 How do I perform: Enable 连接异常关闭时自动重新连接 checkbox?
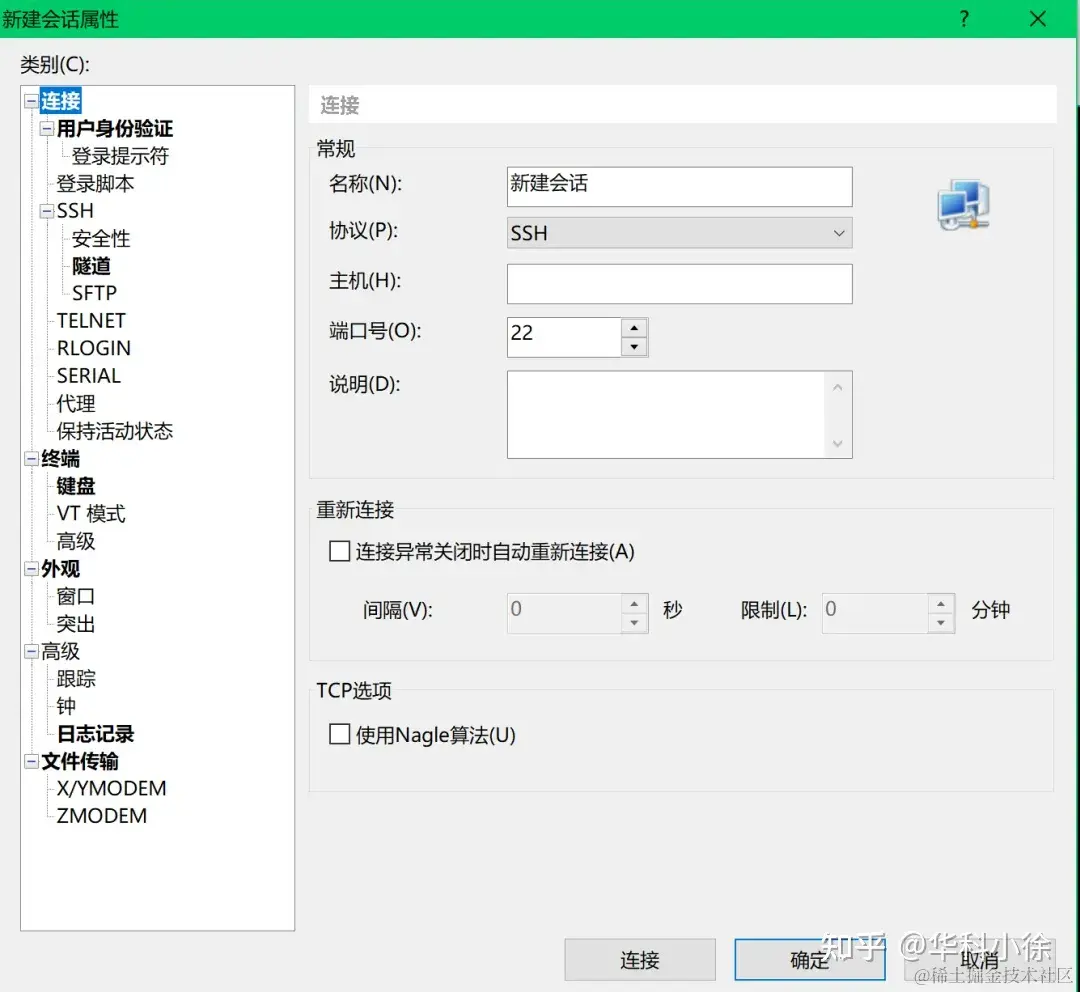pyautogui.click(x=340, y=551)
